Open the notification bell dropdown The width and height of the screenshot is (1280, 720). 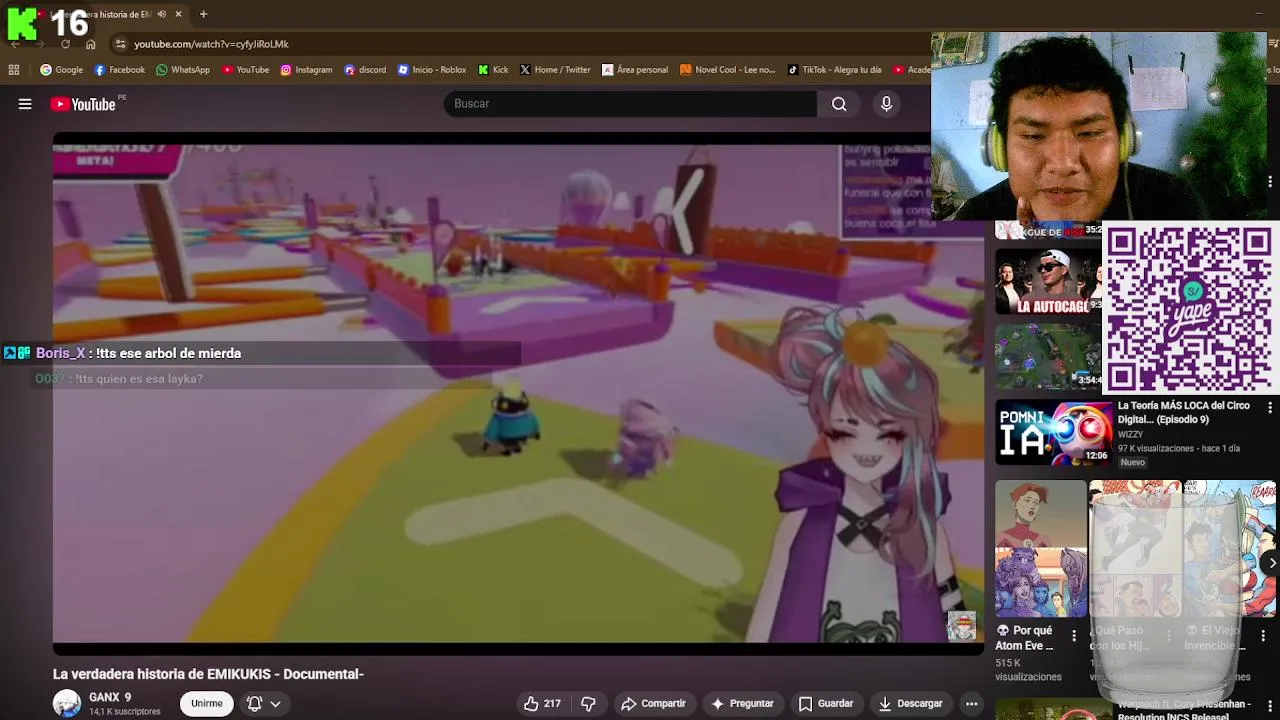click(x=264, y=704)
